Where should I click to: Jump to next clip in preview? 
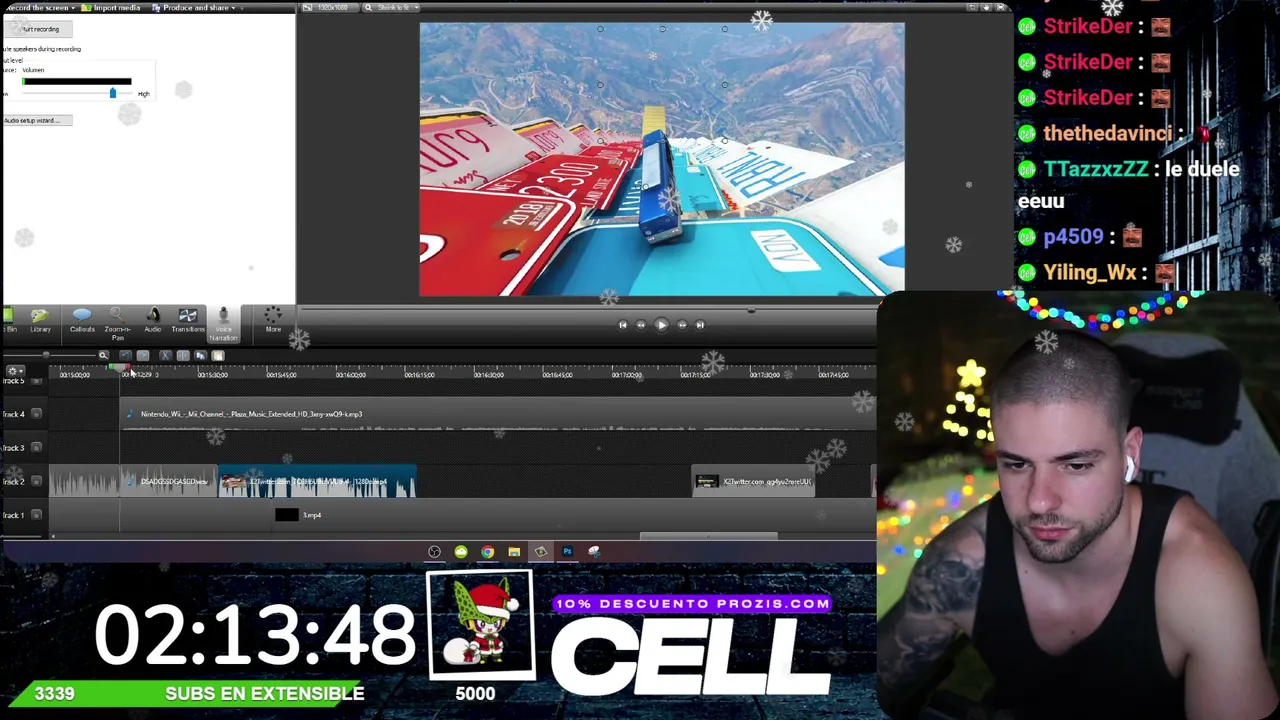700,324
